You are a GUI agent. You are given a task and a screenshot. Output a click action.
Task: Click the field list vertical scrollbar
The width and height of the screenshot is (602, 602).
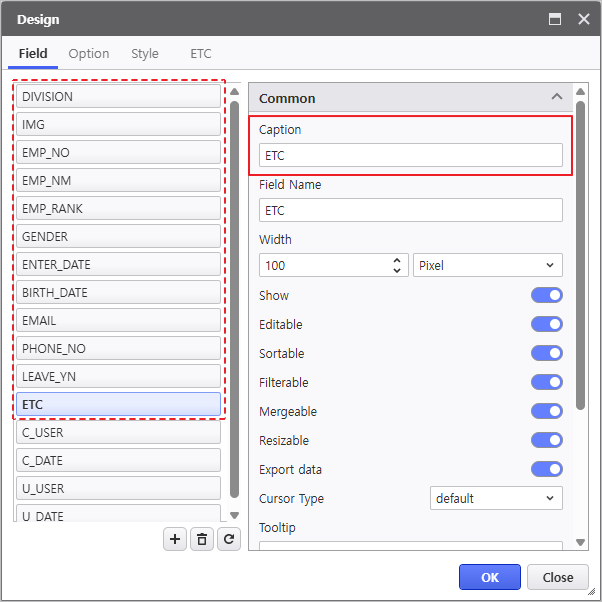[x=235, y=300]
